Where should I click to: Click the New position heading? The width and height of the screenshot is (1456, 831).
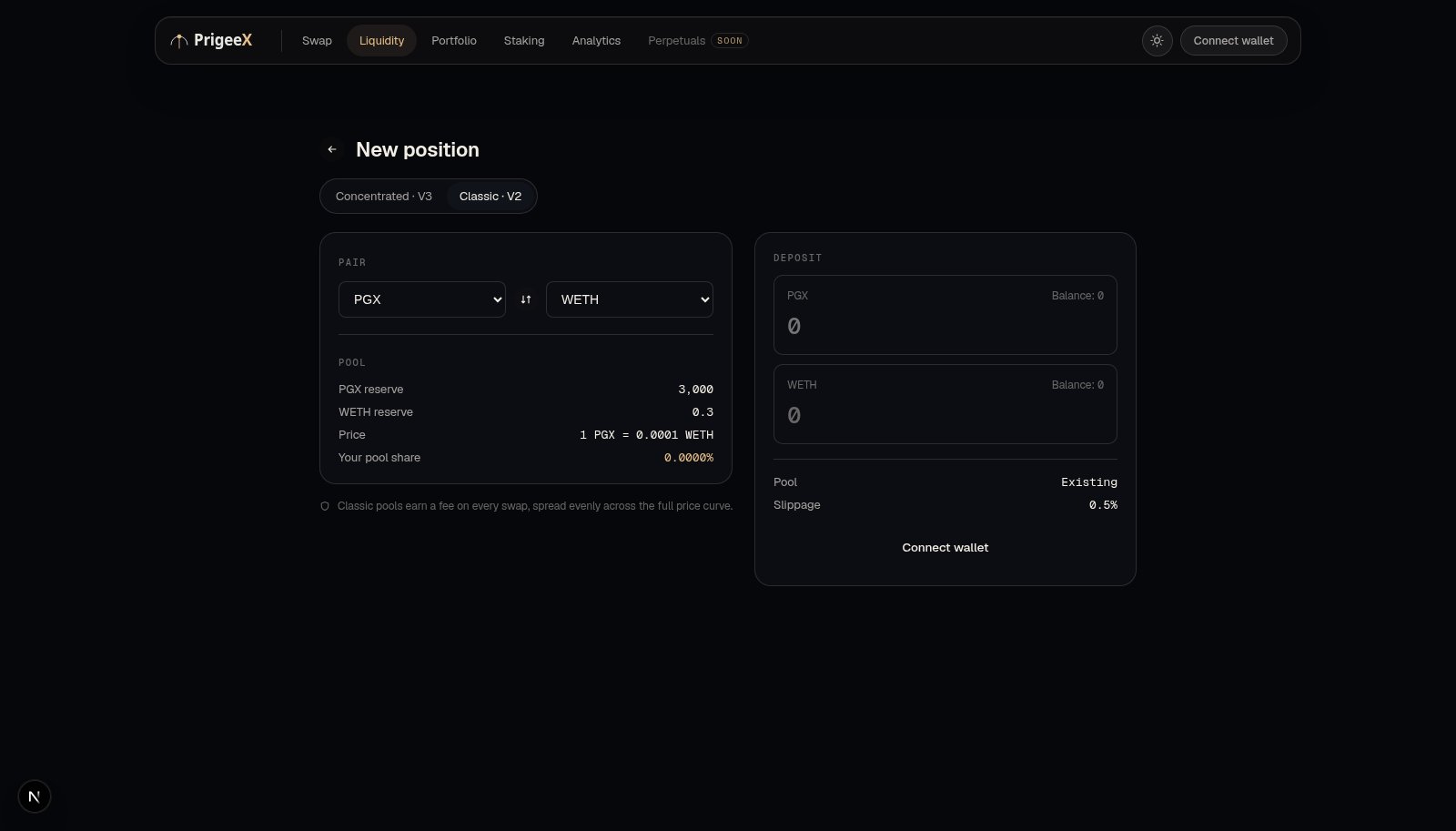(418, 149)
